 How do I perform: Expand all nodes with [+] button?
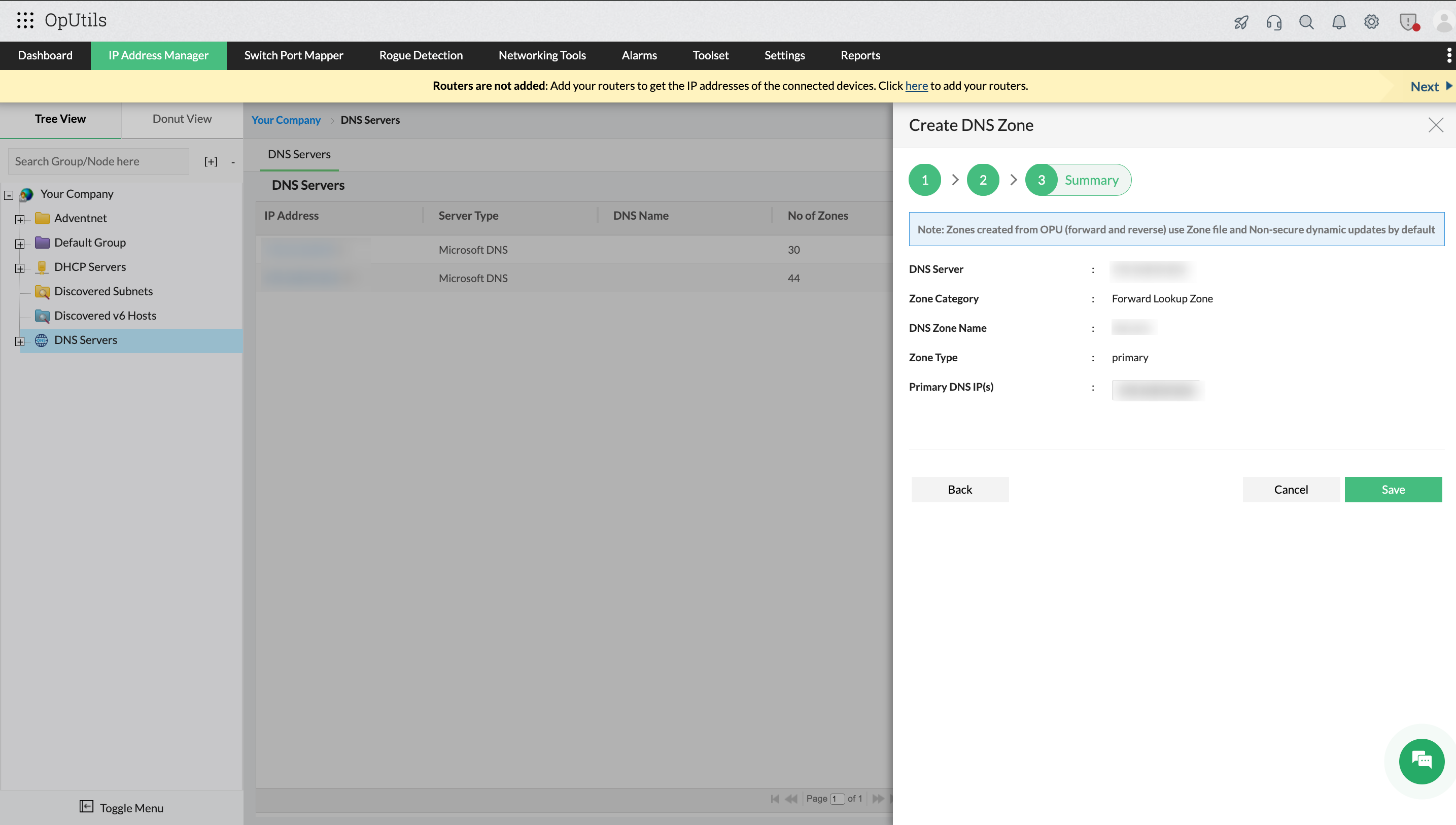211,161
